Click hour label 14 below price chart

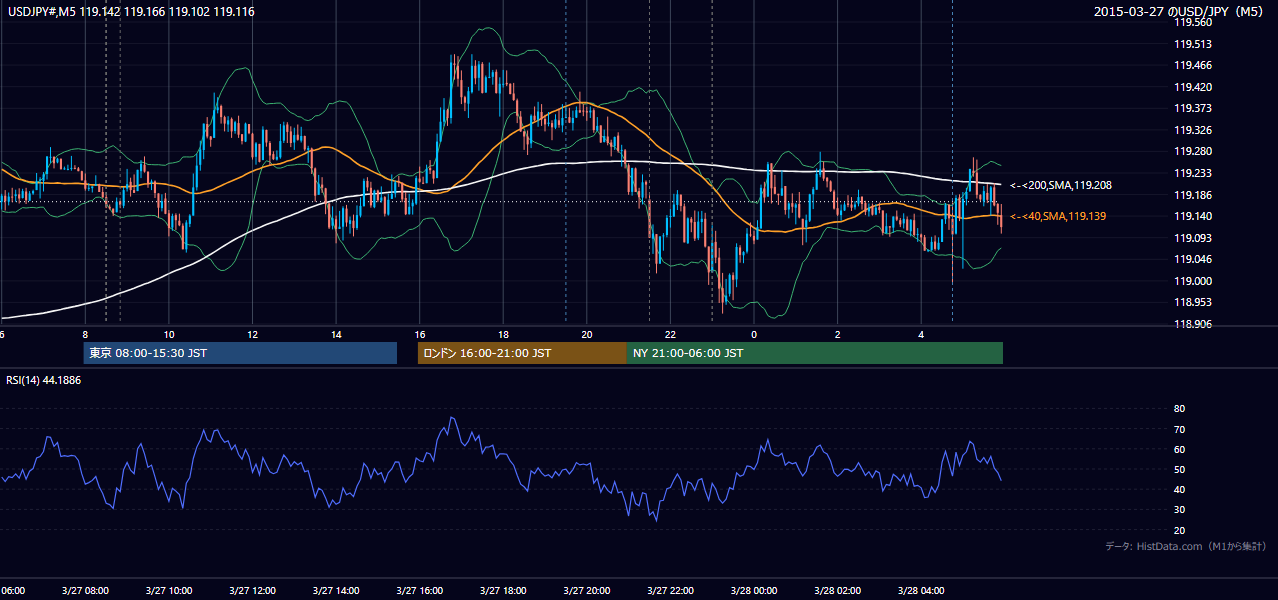click(x=336, y=335)
